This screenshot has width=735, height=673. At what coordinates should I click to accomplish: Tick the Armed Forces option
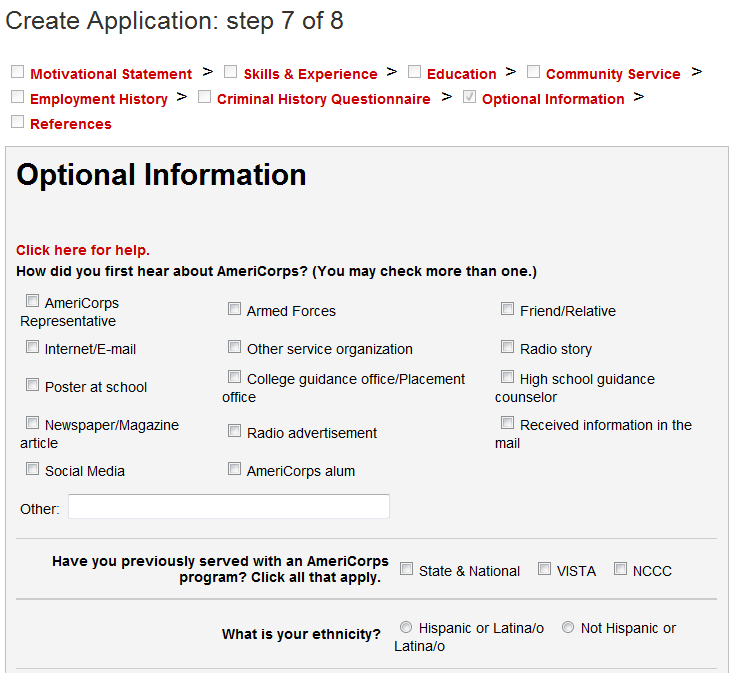pos(235,309)
